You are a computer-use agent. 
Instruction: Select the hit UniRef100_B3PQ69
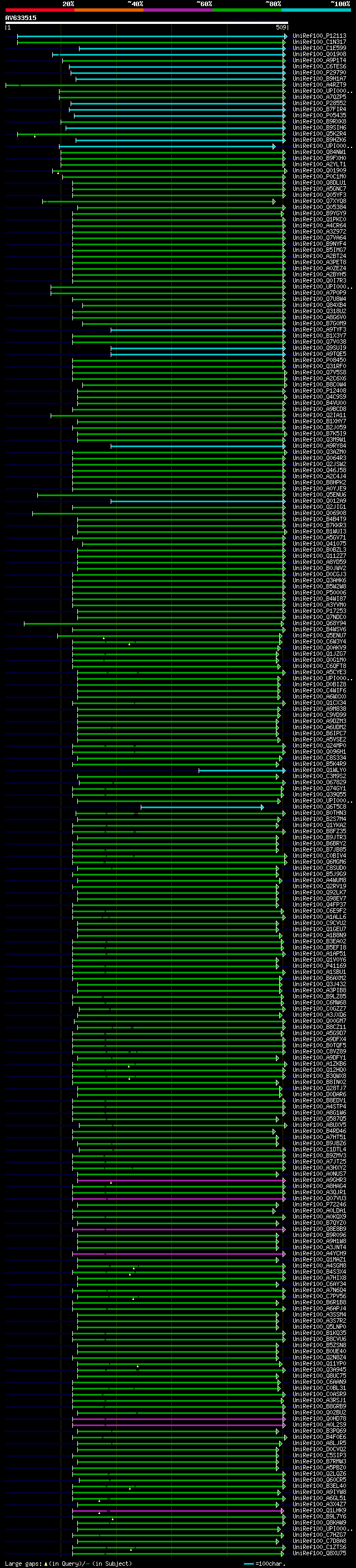click(319, 1431)
